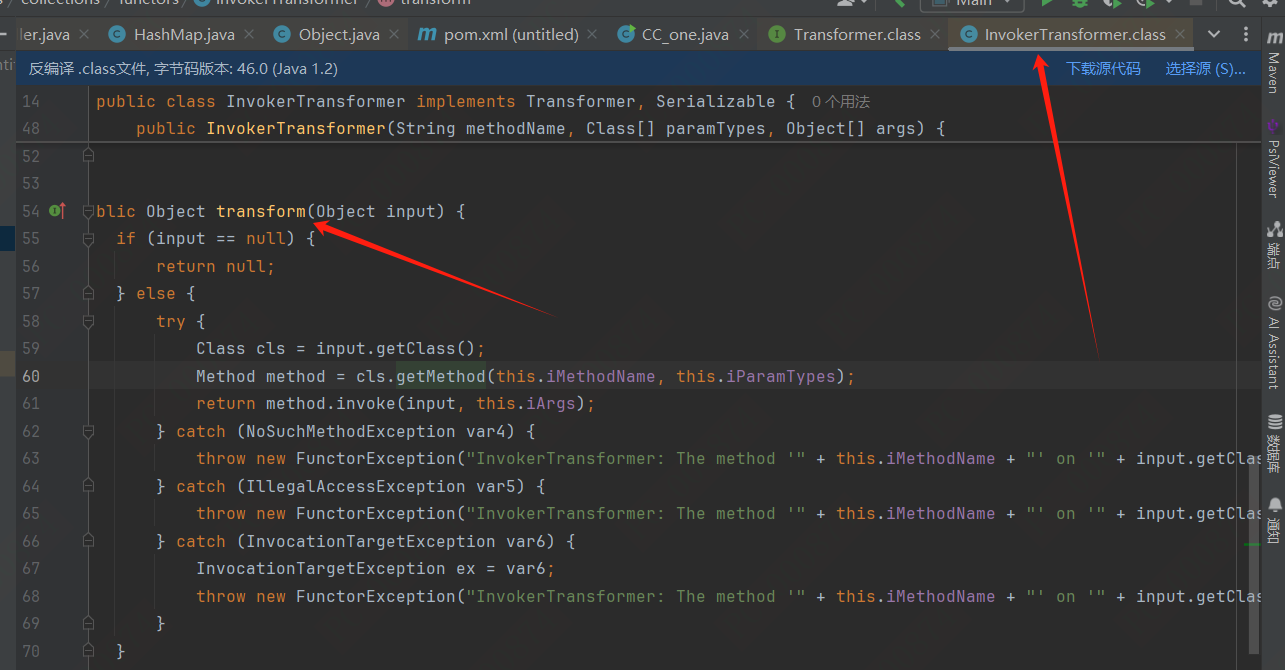Click 'Serializable' on the class declaration line

(x=716, y=101)
